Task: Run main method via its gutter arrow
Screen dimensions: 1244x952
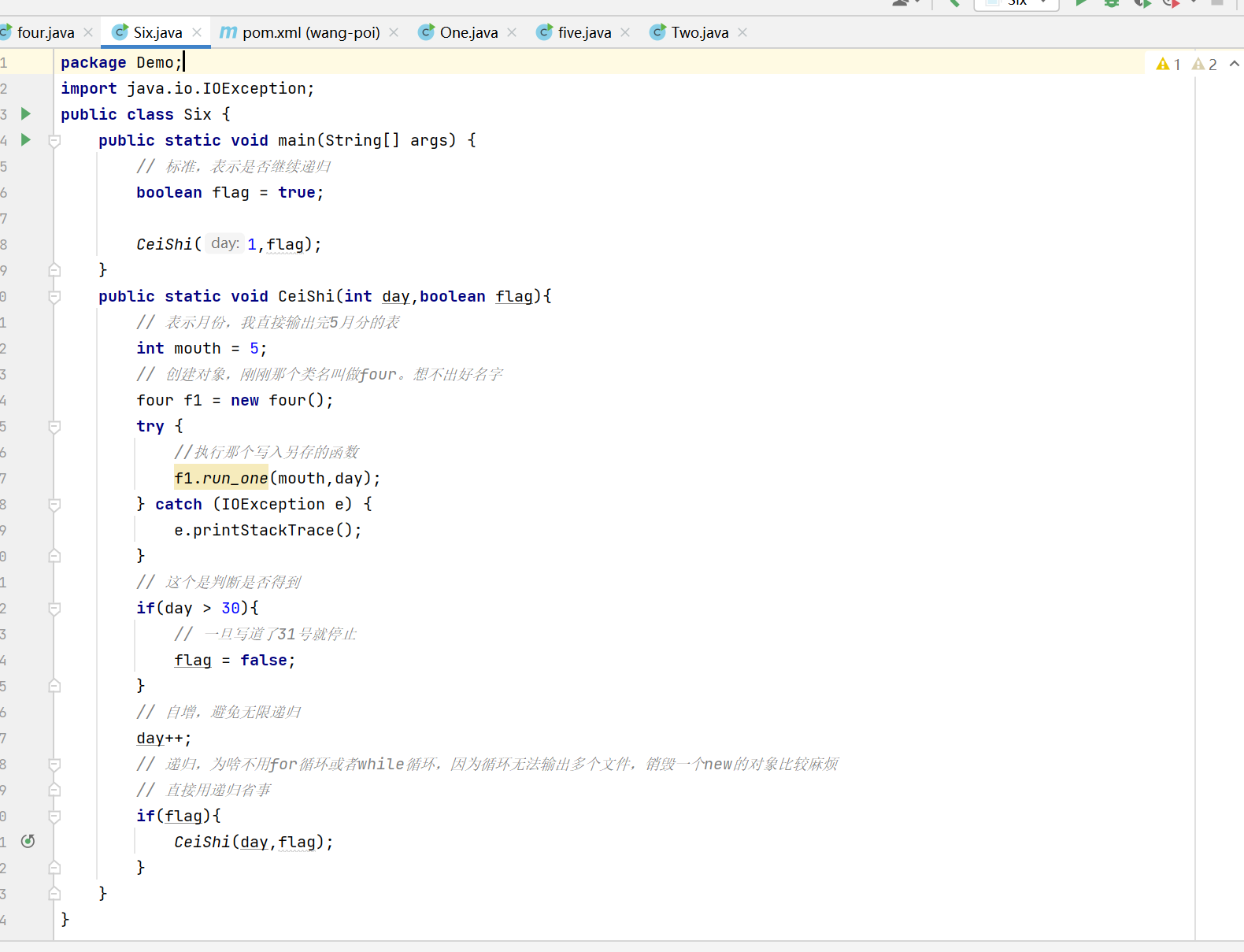Action: pyautogui.click(x=26, y=140)
